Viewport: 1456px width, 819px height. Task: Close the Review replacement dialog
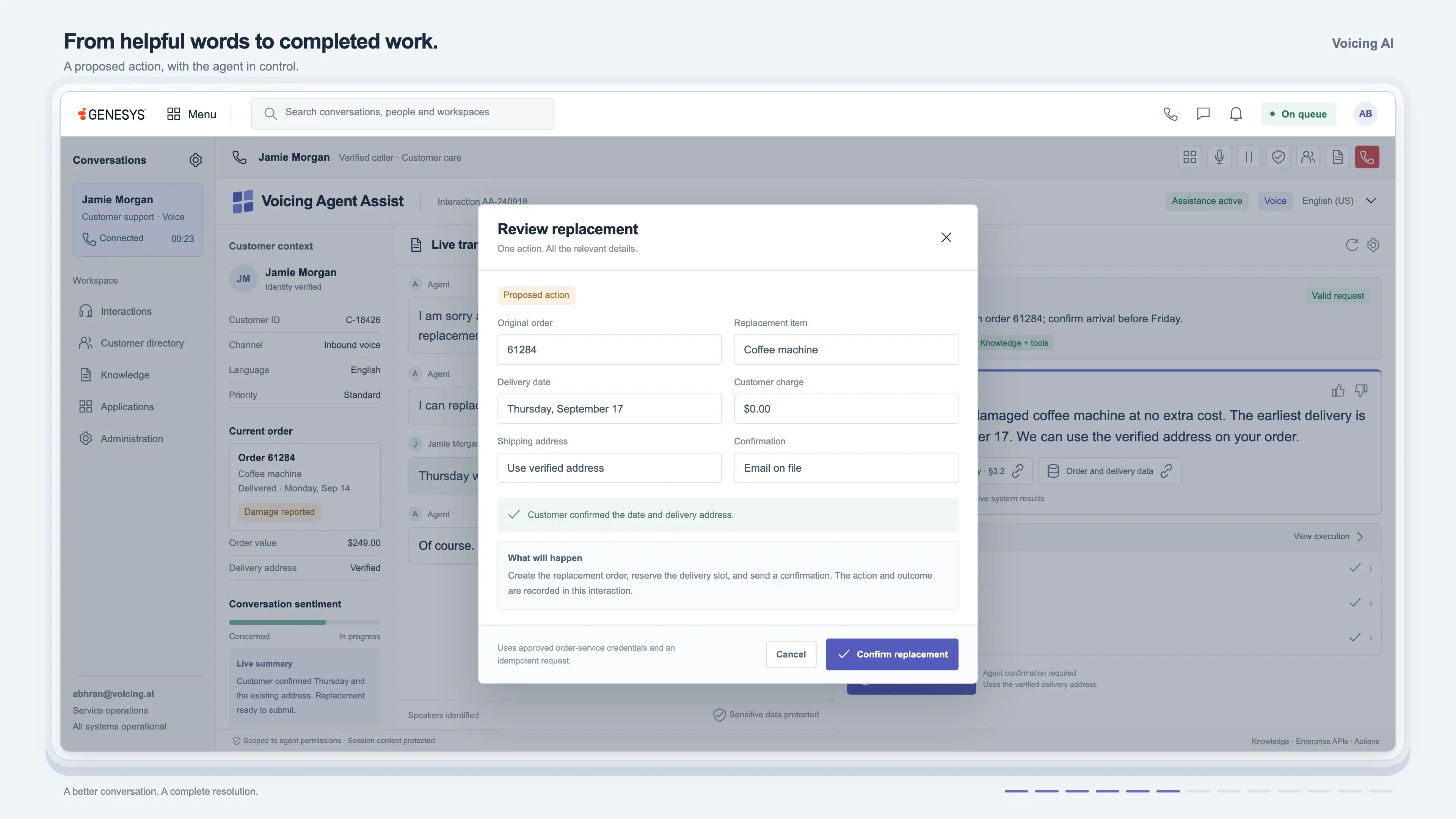point(946,237)
